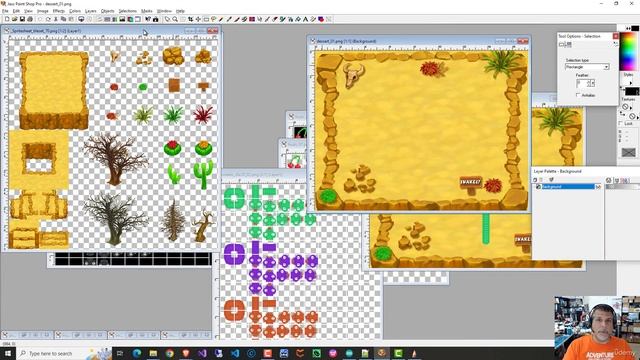Open File Explorer from the taskbar
Image resolution: width=640 pixels, height=360 pixels.
[x=153, y=353]
